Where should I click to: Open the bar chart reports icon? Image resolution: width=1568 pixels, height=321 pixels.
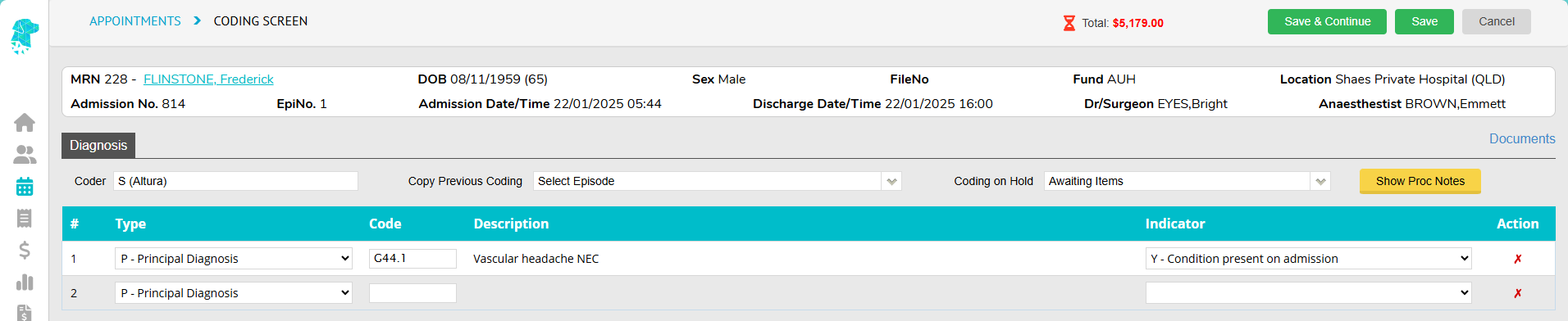(x=25, y=282)
